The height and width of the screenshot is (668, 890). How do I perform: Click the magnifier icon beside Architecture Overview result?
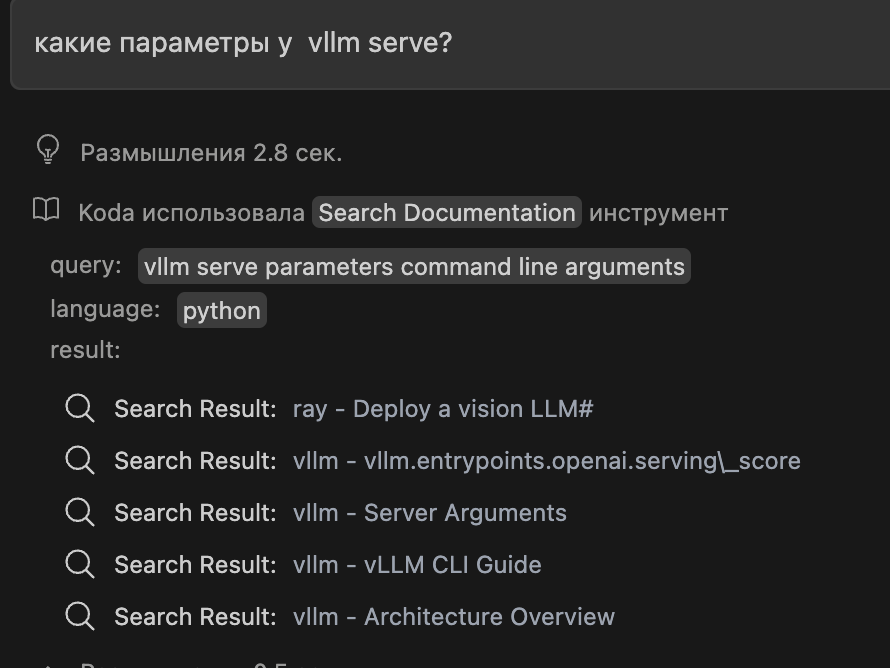(80, 616)
